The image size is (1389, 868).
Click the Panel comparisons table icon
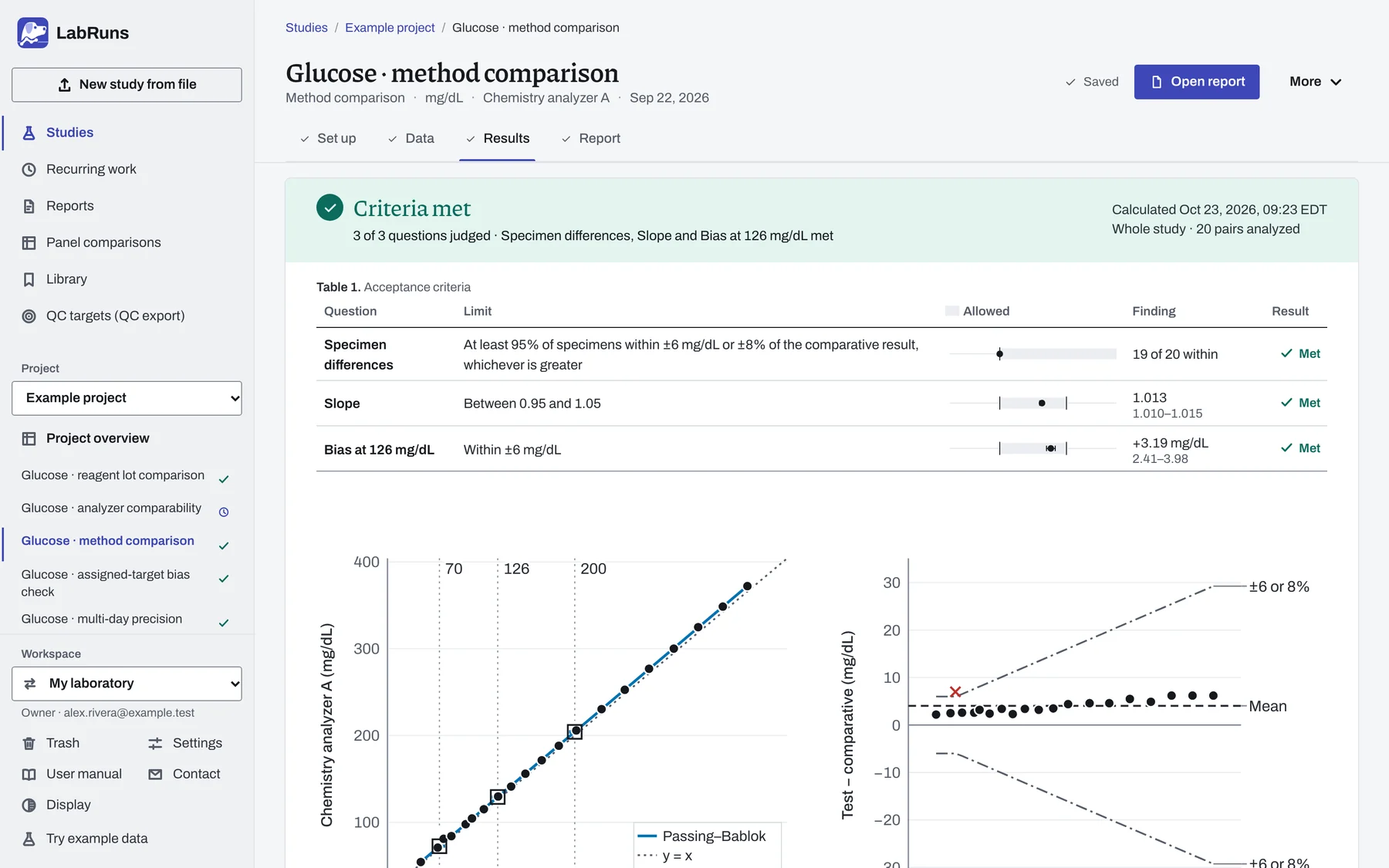(x=29, y=243)
